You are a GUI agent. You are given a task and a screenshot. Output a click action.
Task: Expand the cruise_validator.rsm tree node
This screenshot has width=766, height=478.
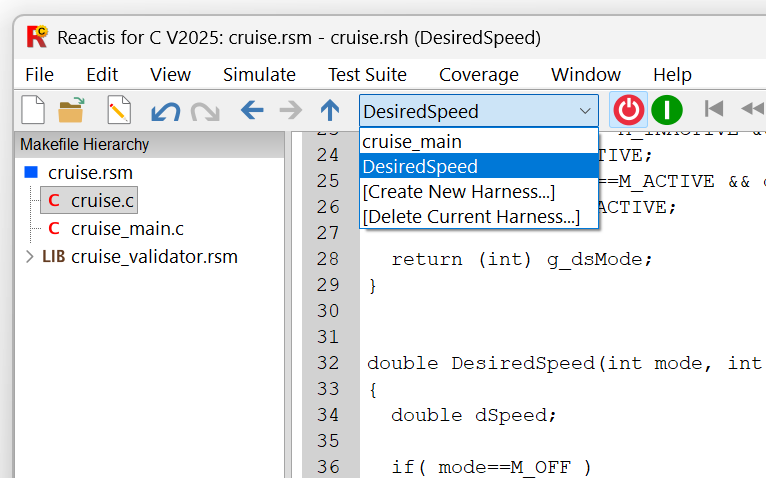coord(29,257)
